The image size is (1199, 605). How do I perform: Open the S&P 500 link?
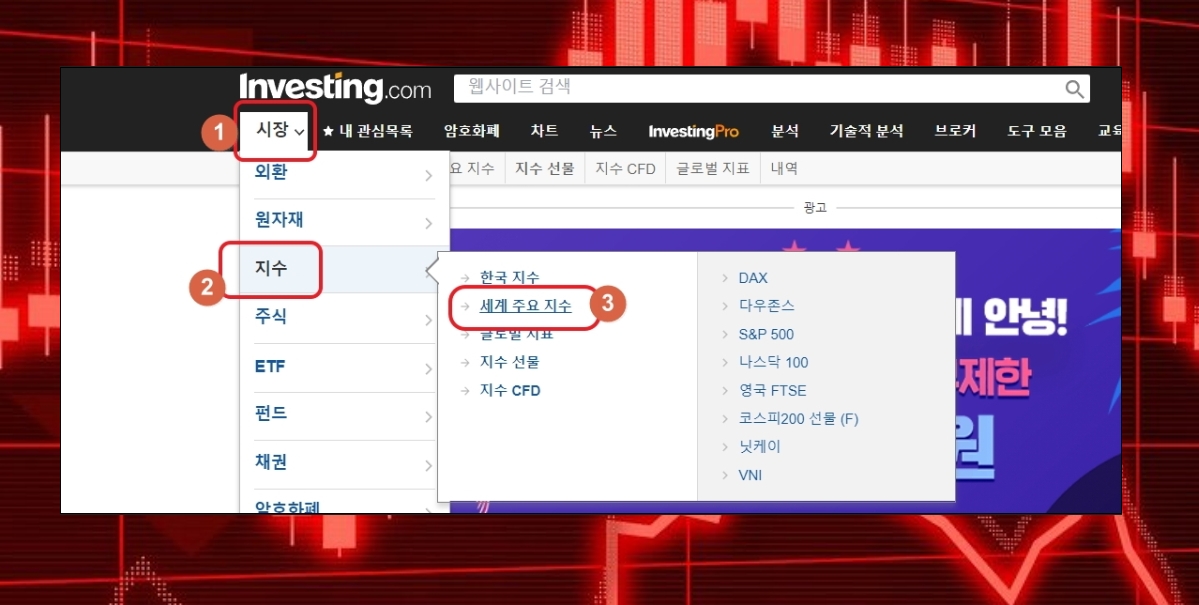point(766,334)
